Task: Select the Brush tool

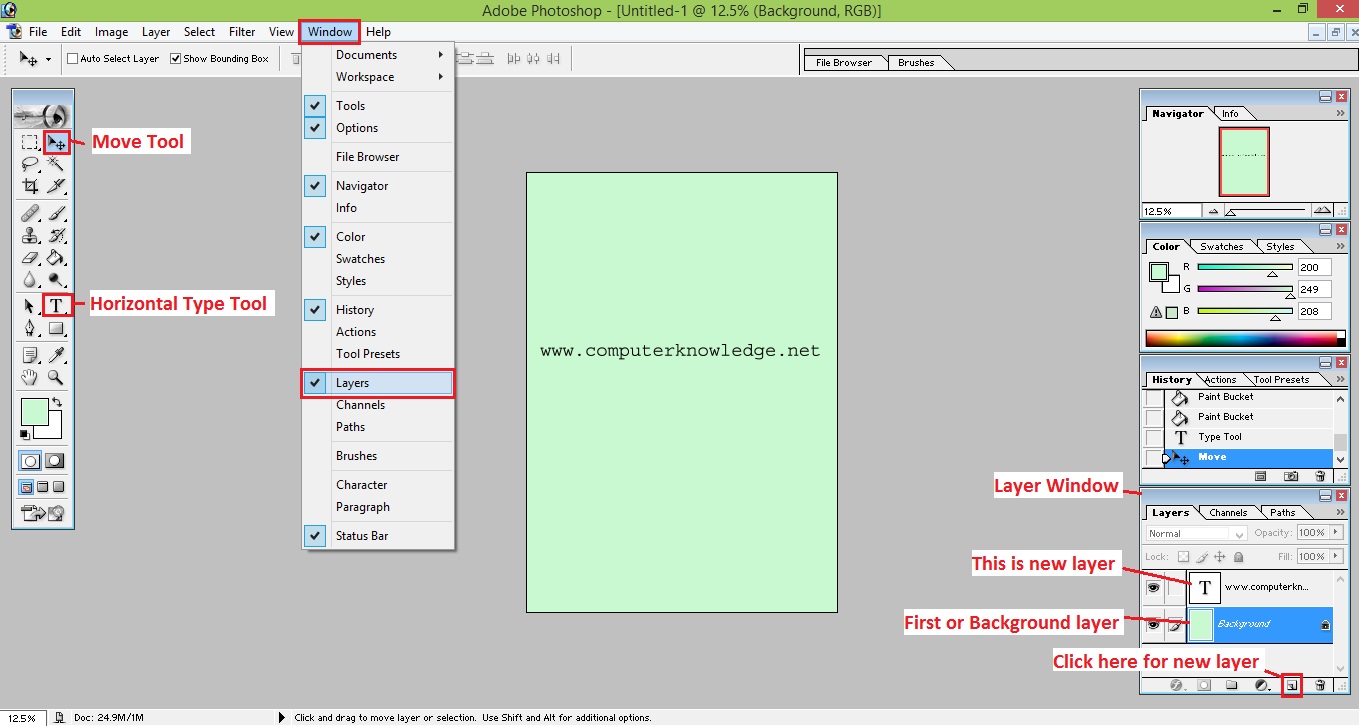Action: 57,213
